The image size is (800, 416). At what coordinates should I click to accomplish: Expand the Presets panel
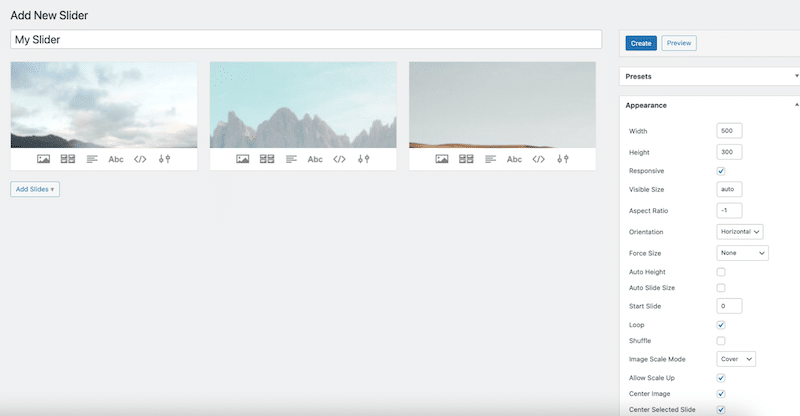pyautogui.click(x=710, y=76)
